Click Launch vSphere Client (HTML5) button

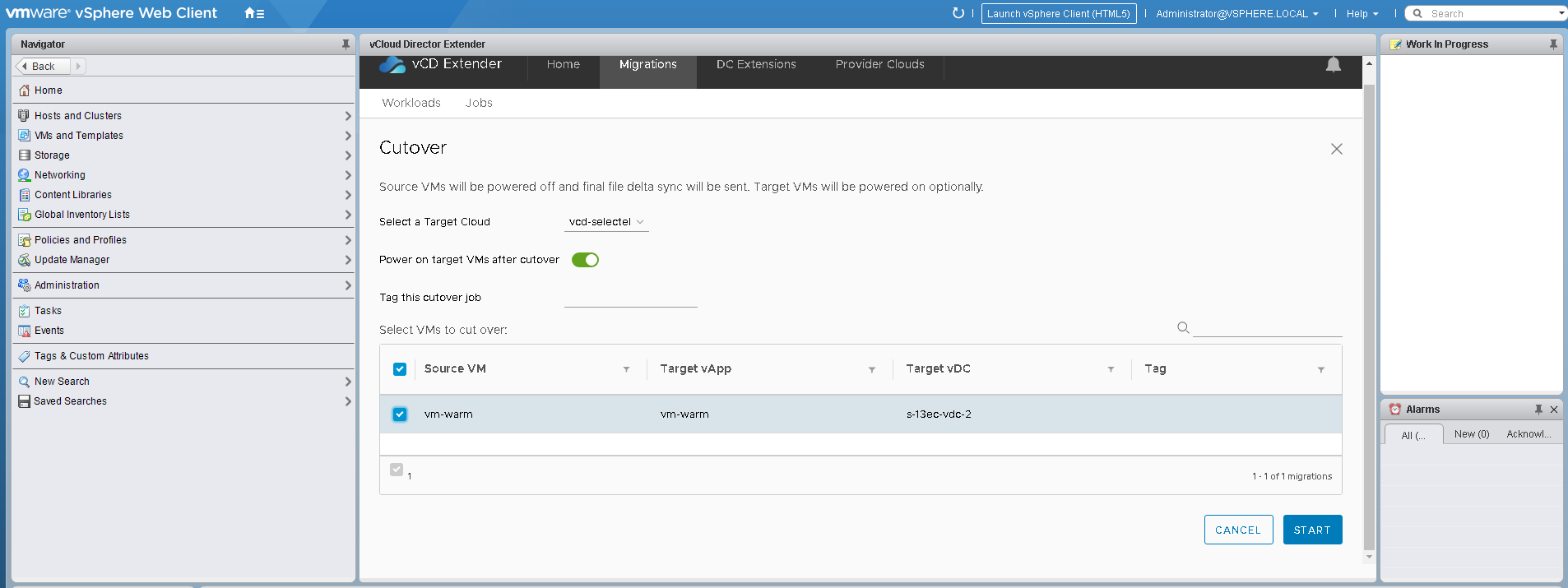(1059, 13)
